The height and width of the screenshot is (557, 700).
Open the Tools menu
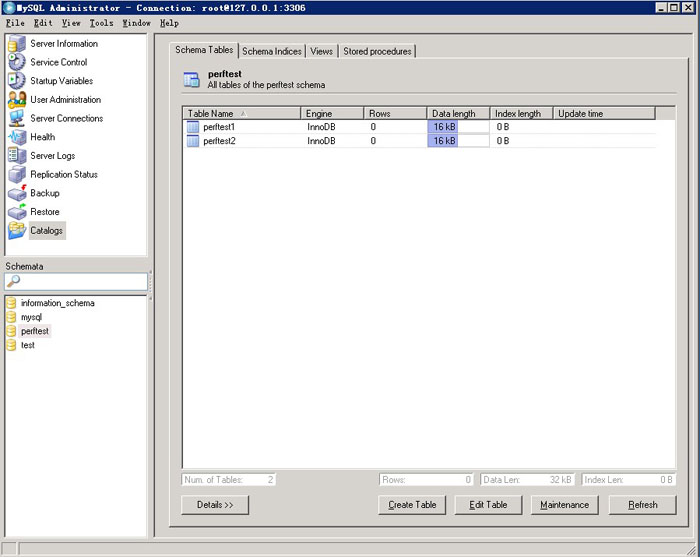(101, 23)
